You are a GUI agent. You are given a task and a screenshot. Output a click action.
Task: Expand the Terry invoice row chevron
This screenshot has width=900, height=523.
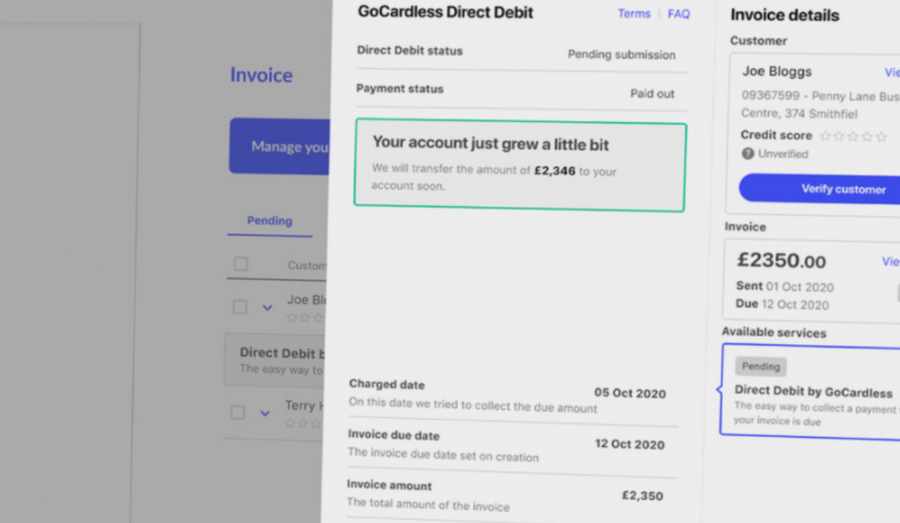coord(265,412)
